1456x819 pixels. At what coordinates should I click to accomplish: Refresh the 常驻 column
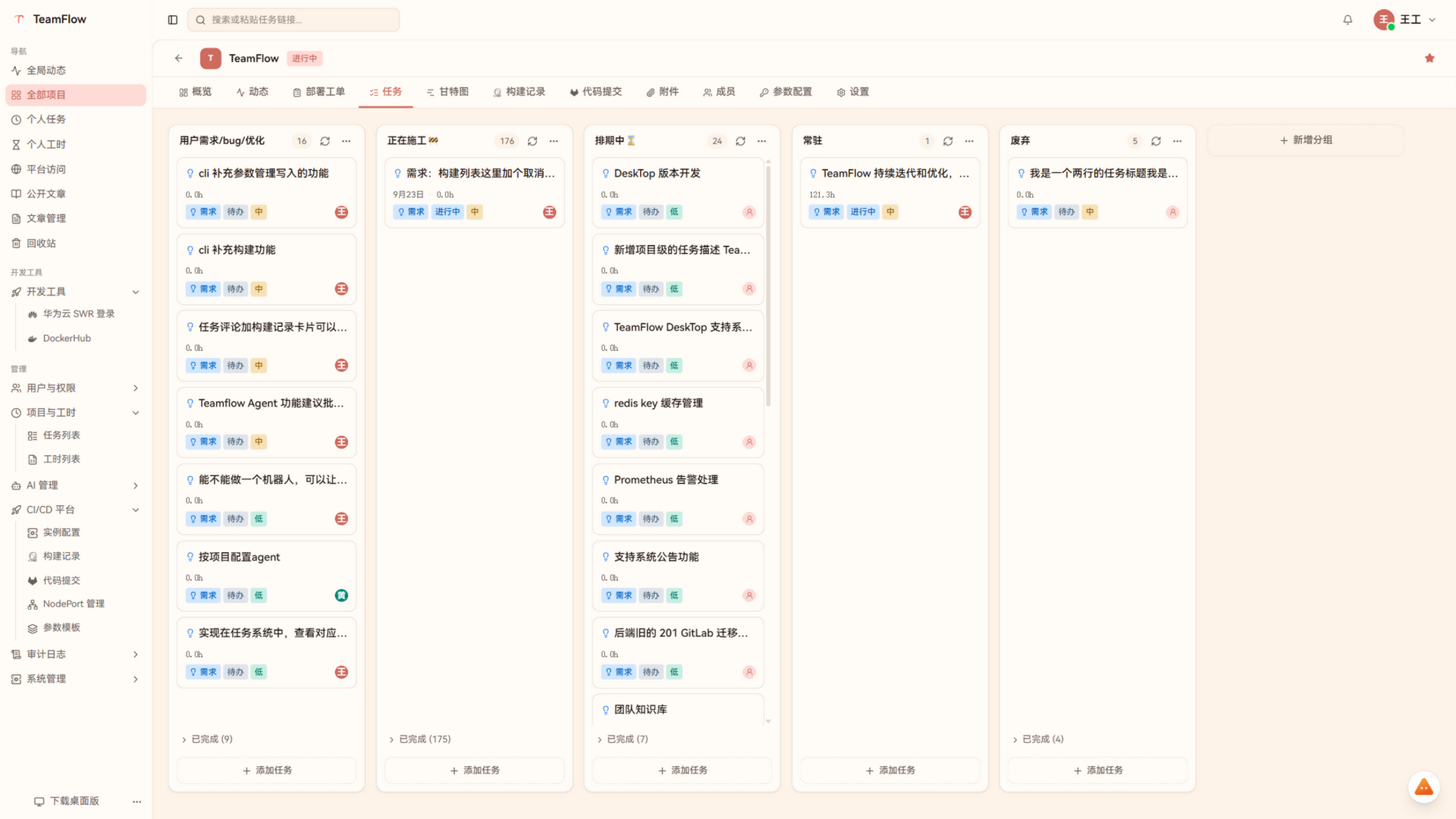click(x=948, y=141)
